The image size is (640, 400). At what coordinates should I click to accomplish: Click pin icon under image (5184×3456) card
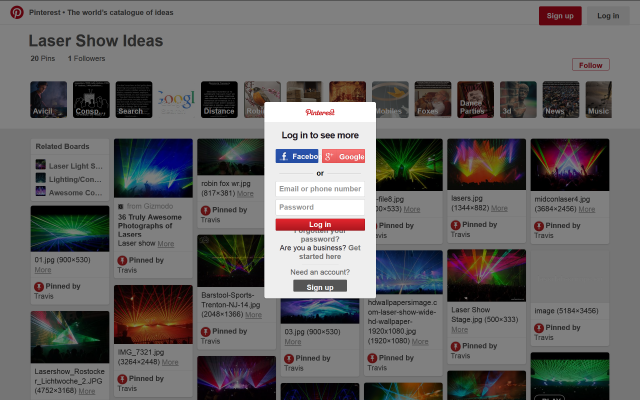pos(539,328)
